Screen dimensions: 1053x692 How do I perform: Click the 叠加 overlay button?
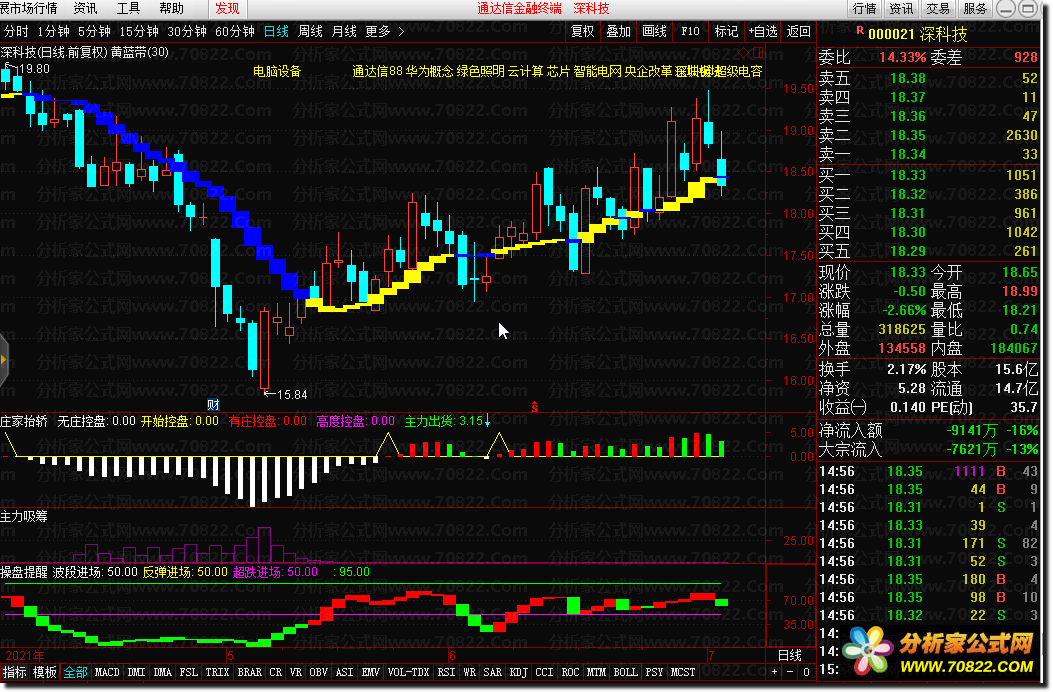coord(619,32)
